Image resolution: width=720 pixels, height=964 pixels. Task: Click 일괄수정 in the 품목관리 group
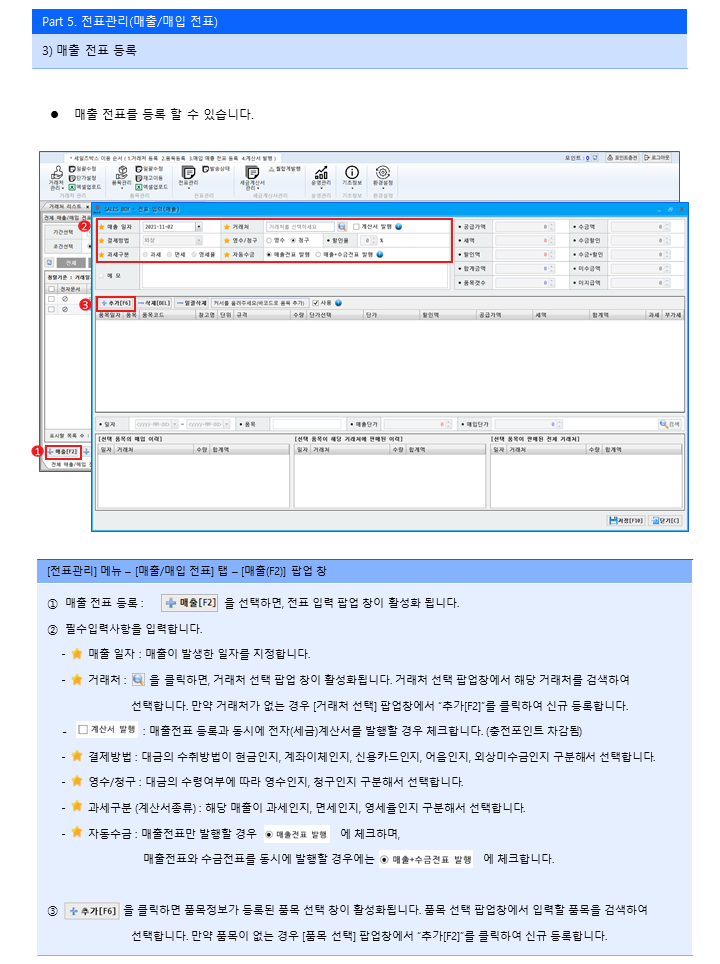[x=149, y=168]
